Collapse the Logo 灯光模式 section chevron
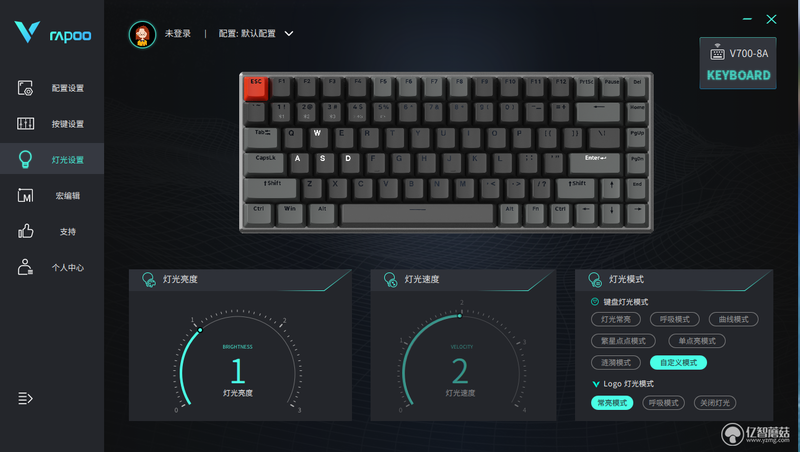Screen dimensions: 800x452 (595, 384)
